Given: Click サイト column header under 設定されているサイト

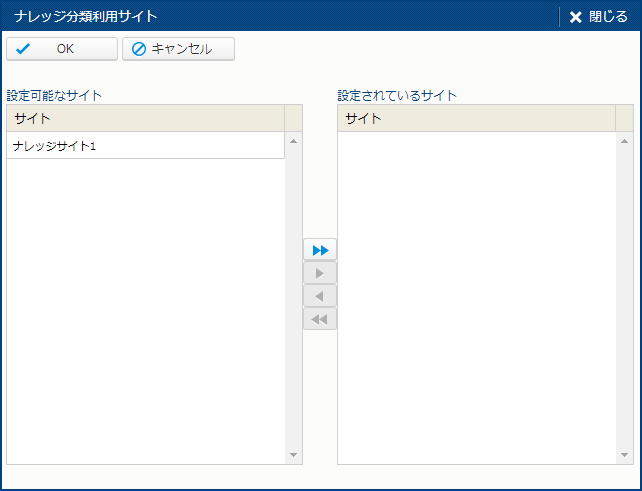Looking at the screenshot, I should (x=476, y=119).
